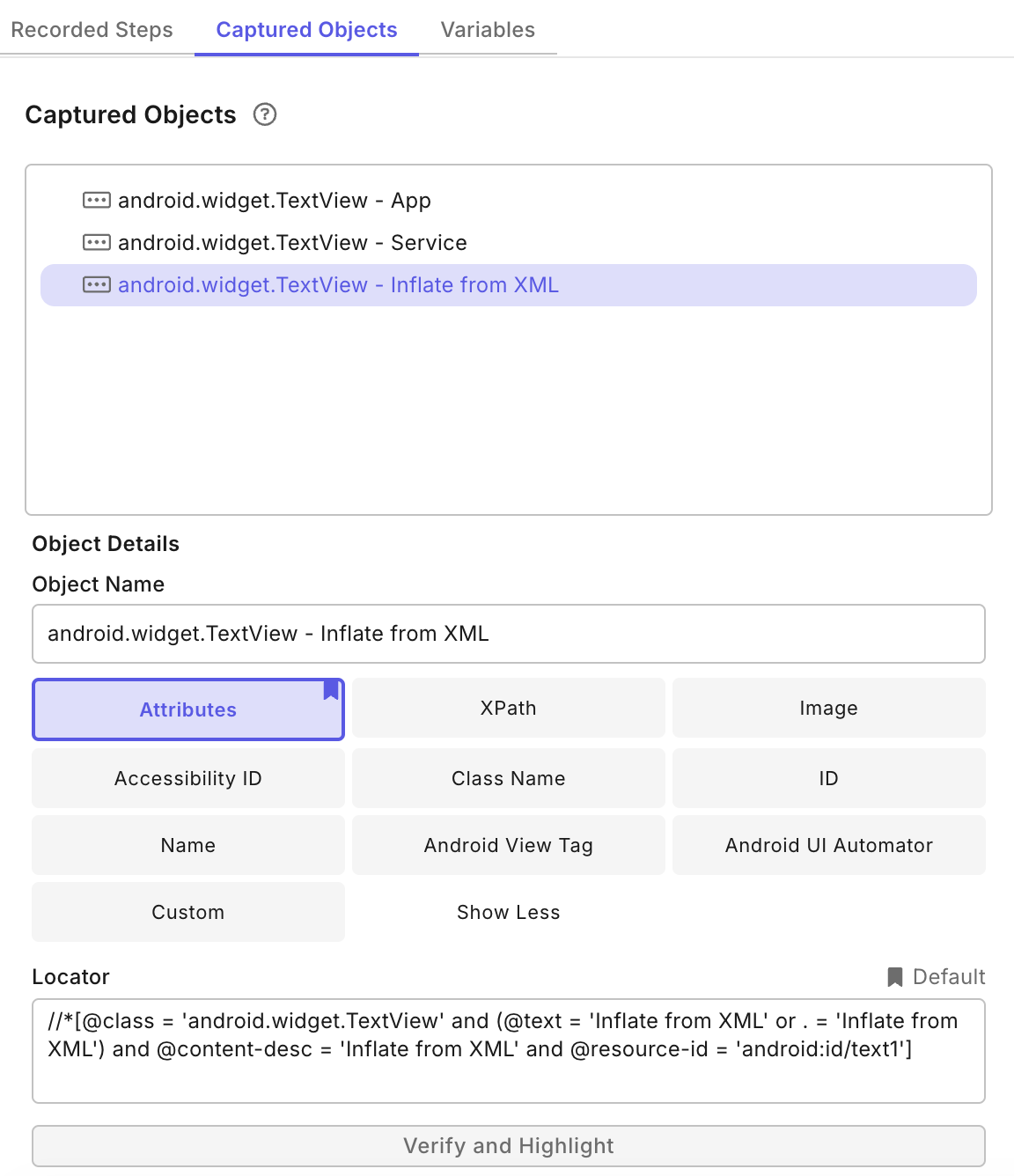Click the help icon beside Captured Objects
This screenshot has width=1014, height=1176.
click(265, 114)
